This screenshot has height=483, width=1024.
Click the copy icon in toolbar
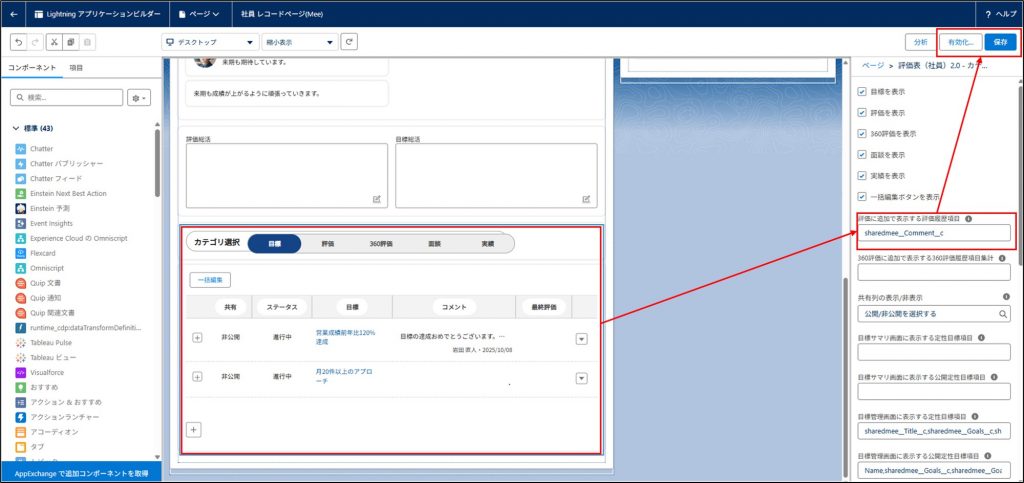coord(71,42)
